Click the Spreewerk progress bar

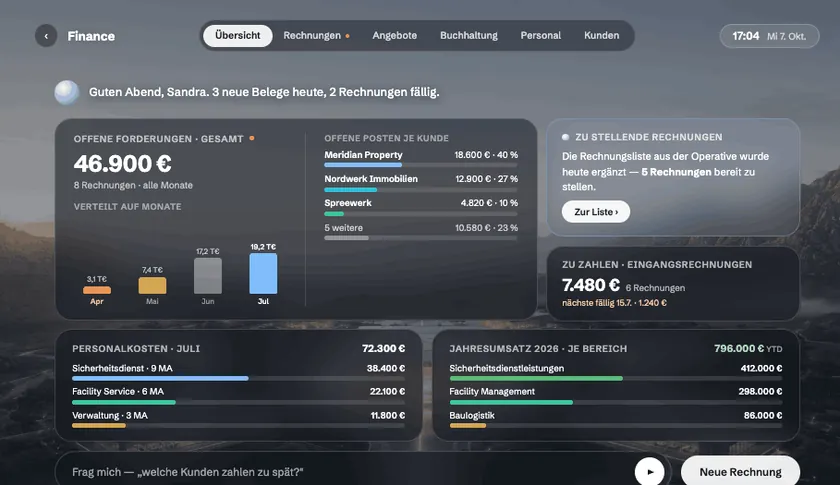click(x=421, y=214)
